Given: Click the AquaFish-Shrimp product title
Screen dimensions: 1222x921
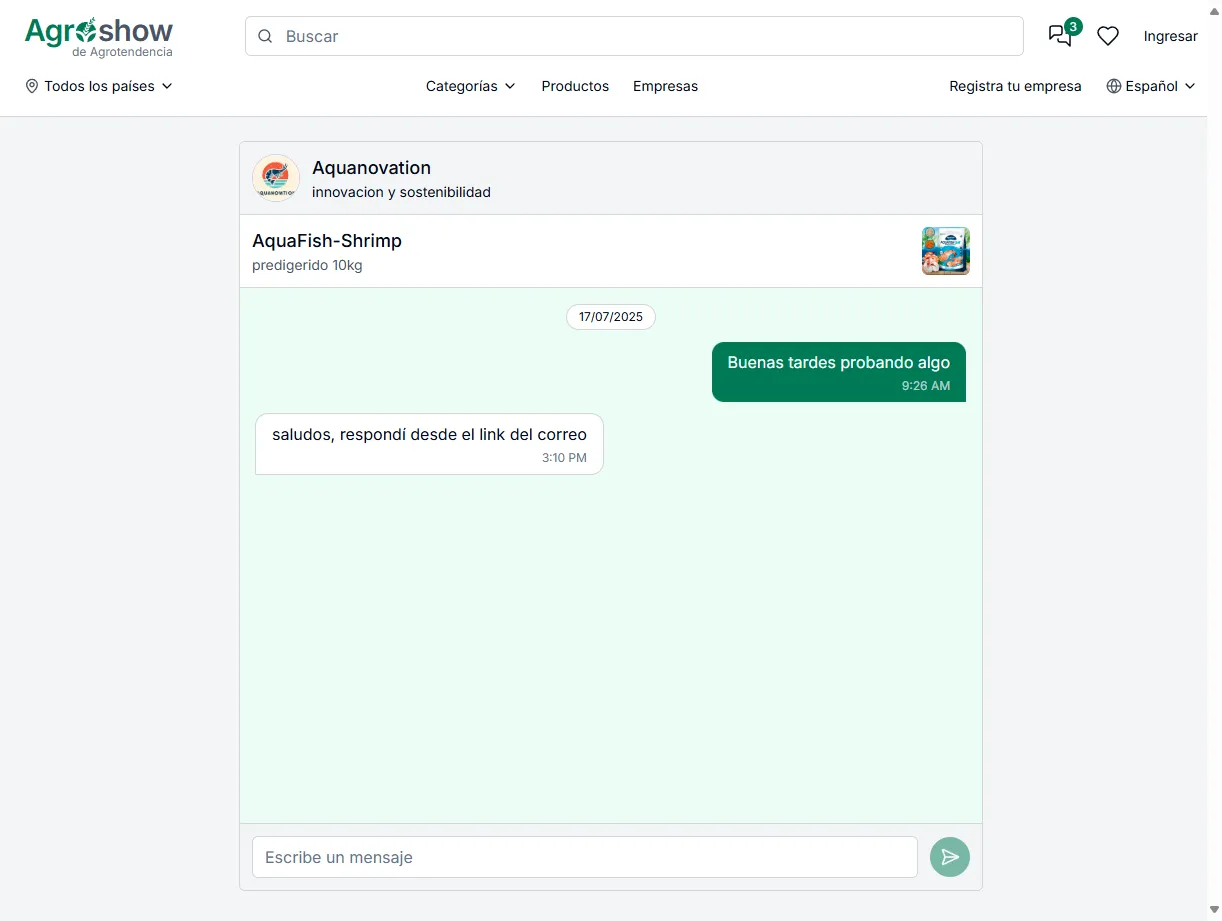Looking at the screenshot, I should point(327,241).
